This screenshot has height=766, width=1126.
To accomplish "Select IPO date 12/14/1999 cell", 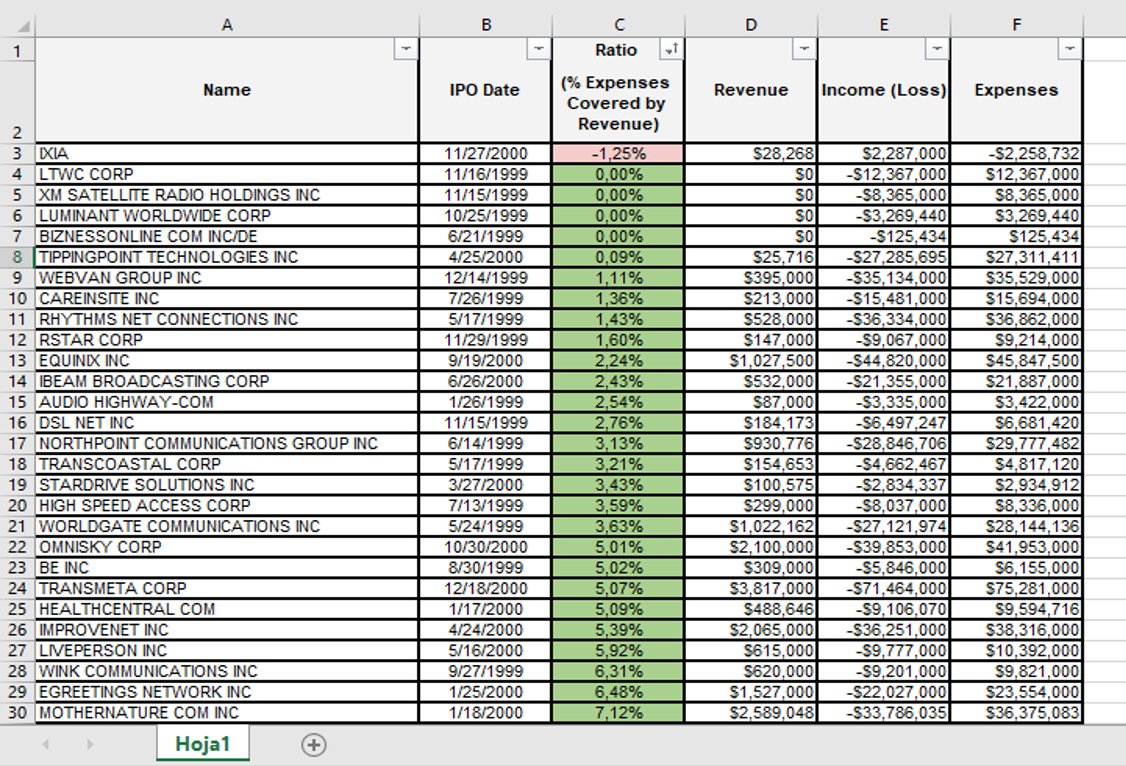I will point(485,278).
